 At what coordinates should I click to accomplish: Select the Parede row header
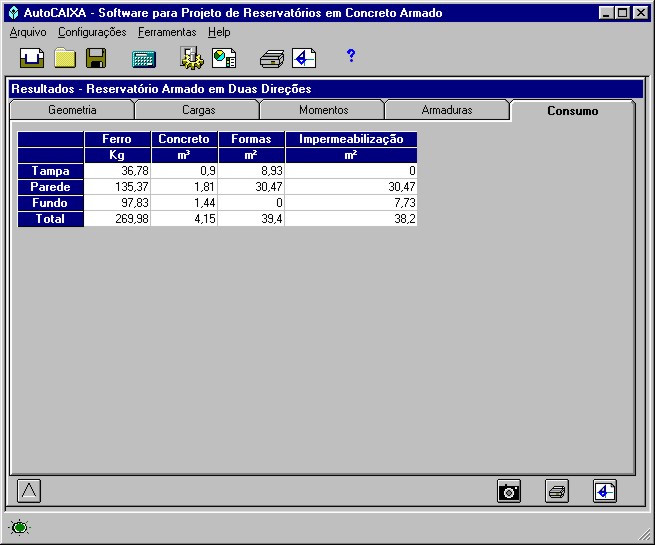coord(51,187)
